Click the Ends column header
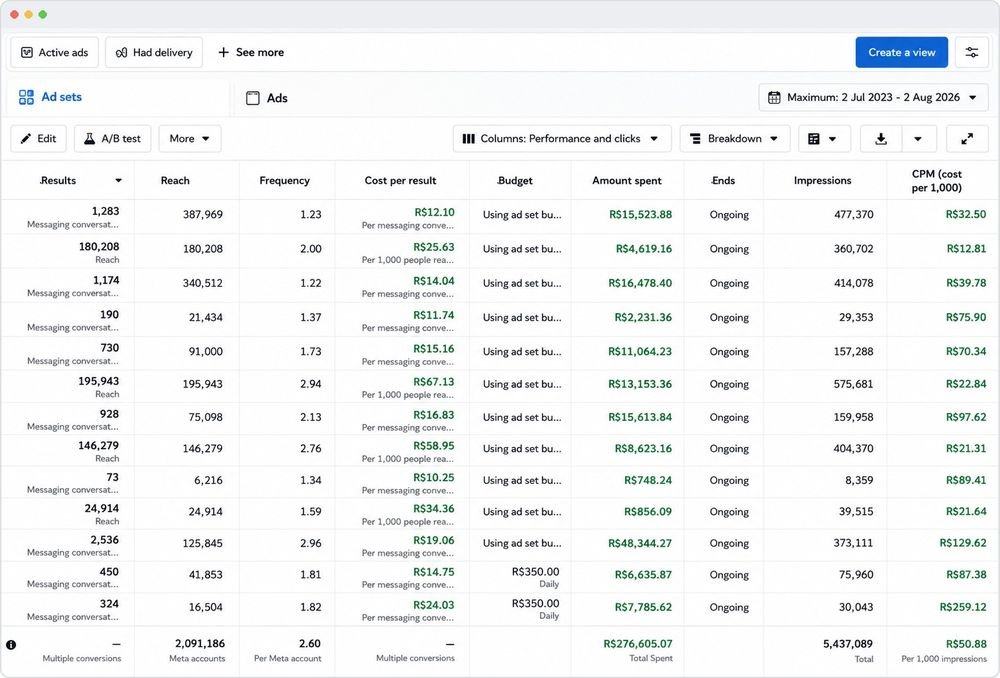 (x=723, y=181)
